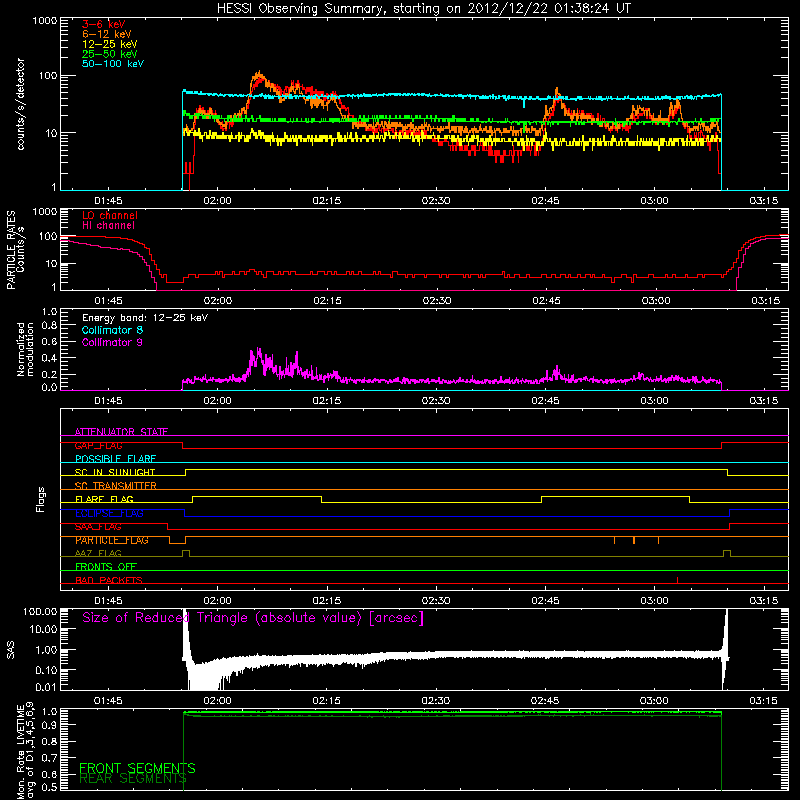Click 'Energy band: 12-25 keV' label
Screen dimensions: 800x800
145,318
